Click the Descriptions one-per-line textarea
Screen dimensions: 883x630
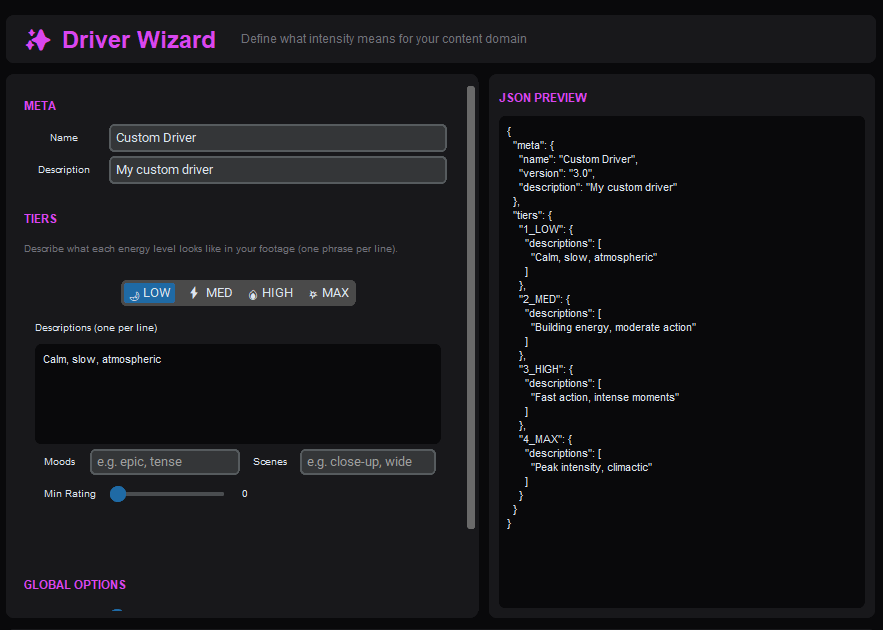[x=237, y=390]
